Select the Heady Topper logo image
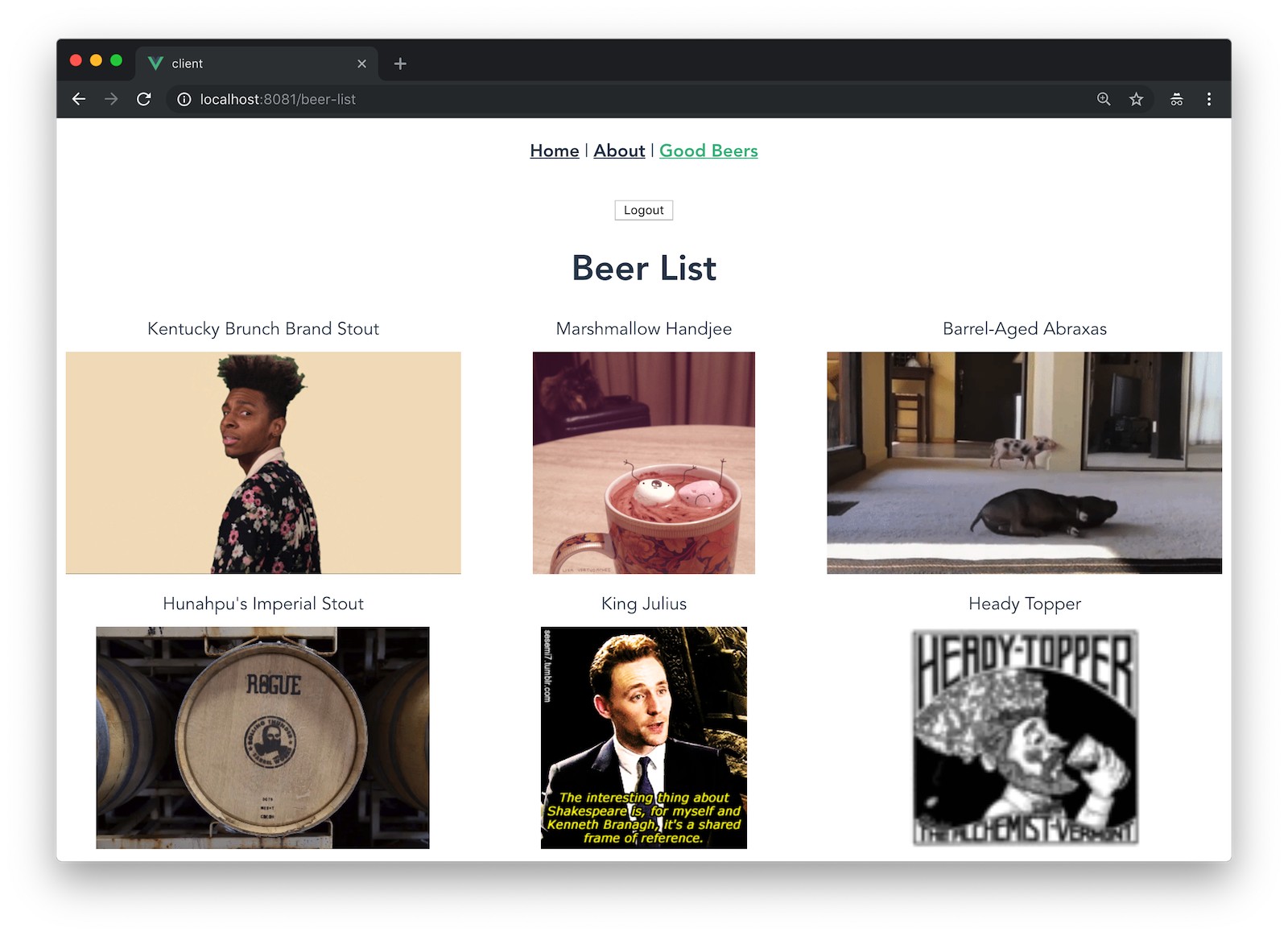The height and width of the screenshot is (936, 1288). pos(1024,737)
